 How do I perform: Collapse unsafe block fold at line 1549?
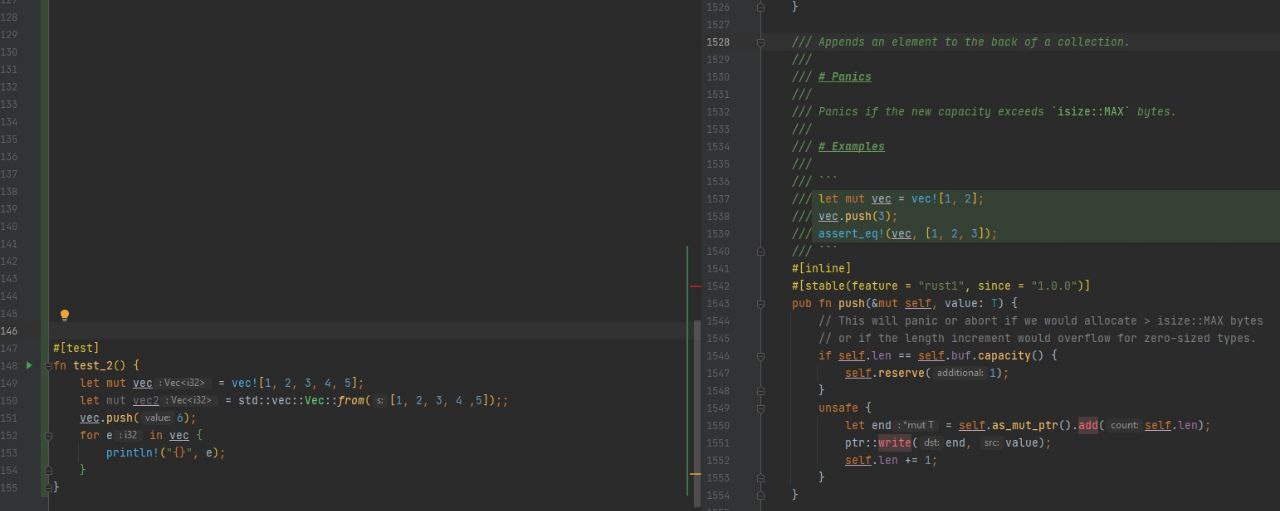pyautogui.click(x=761, y=408)
